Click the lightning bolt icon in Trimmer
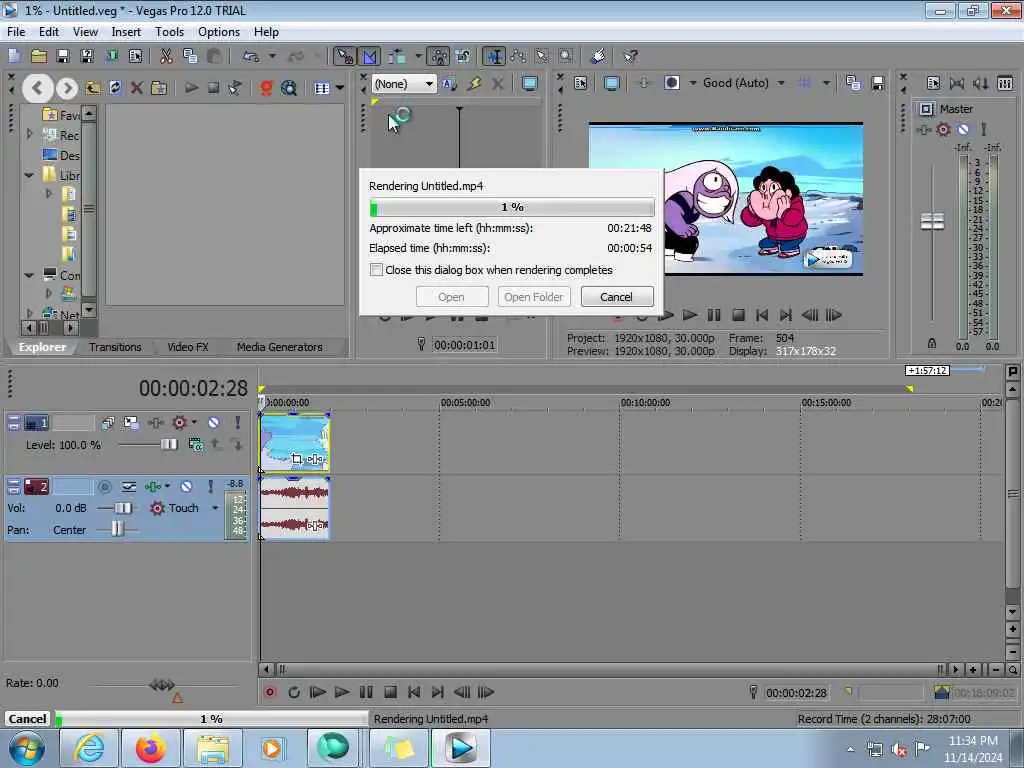Viewport: 1024px width, 768px height. point(474,84)
